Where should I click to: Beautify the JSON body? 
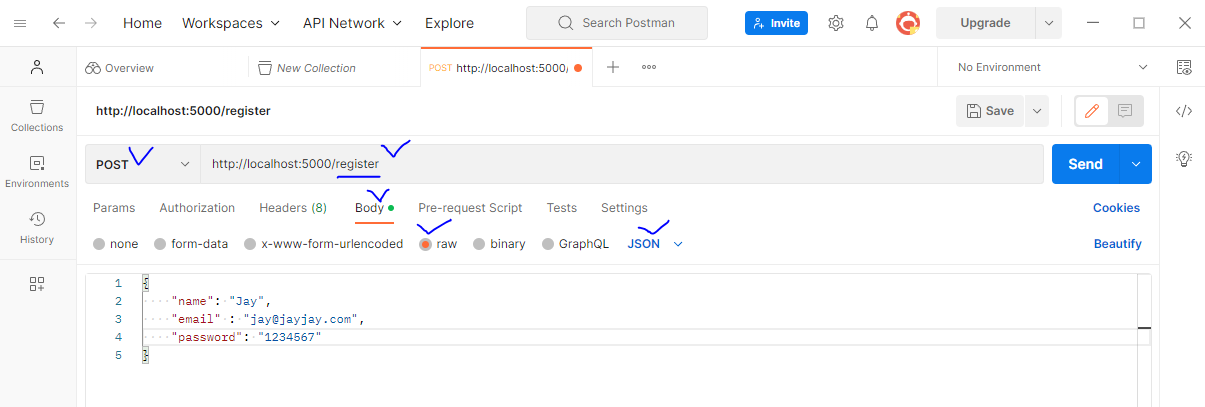[x=1117, y=244]
